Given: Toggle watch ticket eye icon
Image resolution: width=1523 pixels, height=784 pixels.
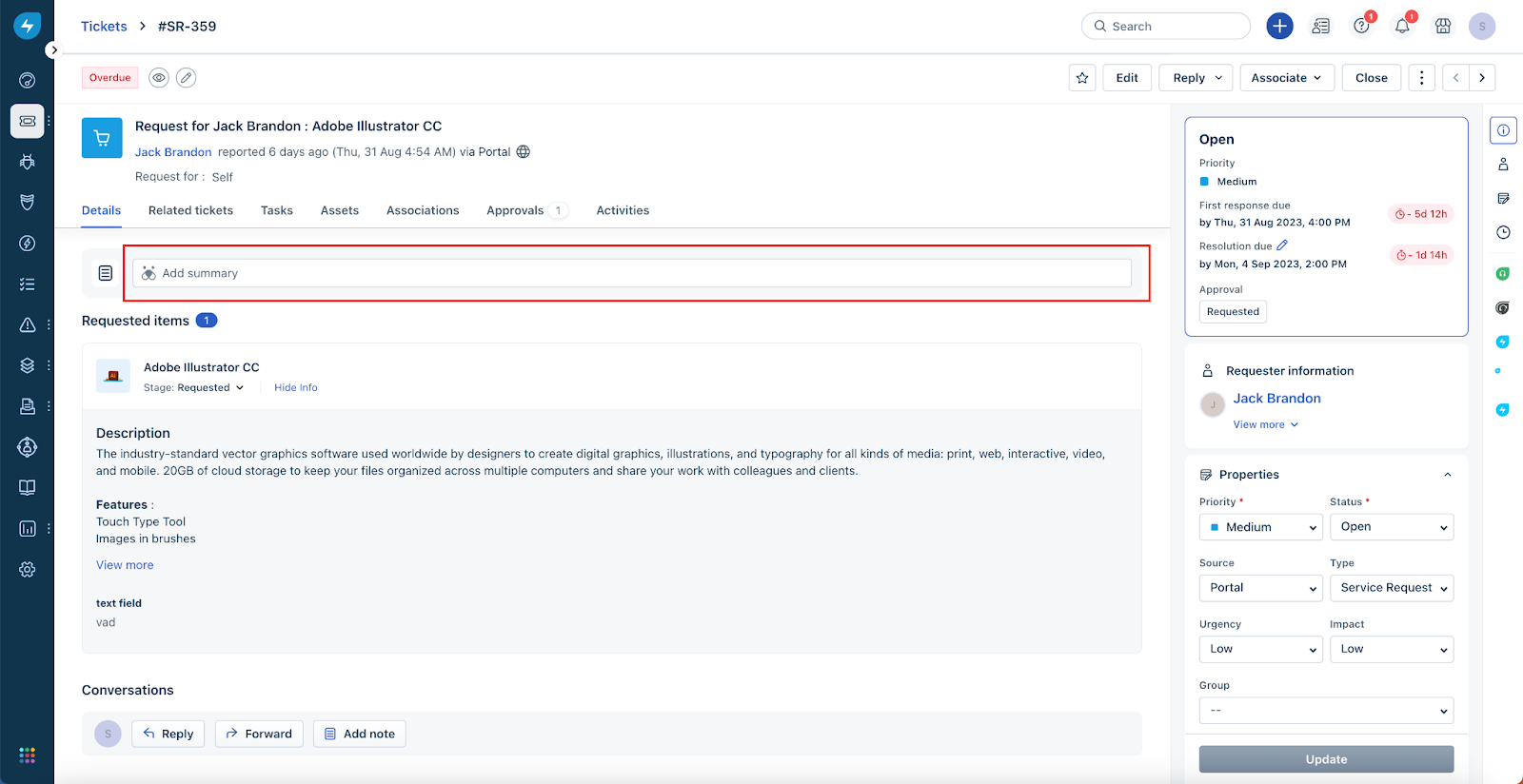Looking at the screenshot, I should pos(159,78).
